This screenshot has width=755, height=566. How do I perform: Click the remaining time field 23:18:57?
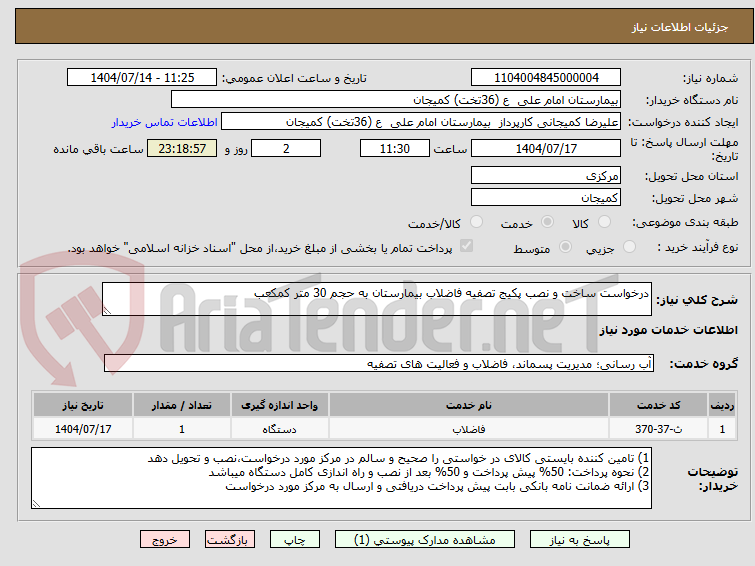tap(182, 148)
